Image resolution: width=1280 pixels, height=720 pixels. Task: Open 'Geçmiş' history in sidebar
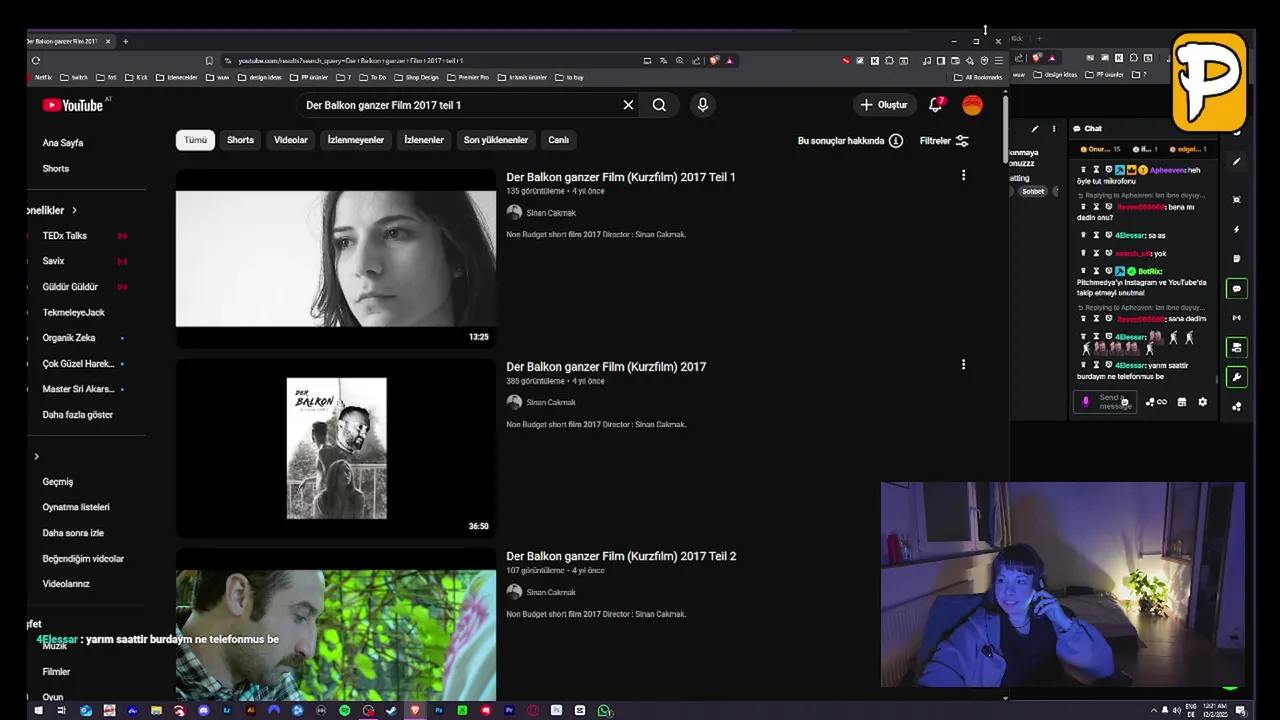click(58, 482)
